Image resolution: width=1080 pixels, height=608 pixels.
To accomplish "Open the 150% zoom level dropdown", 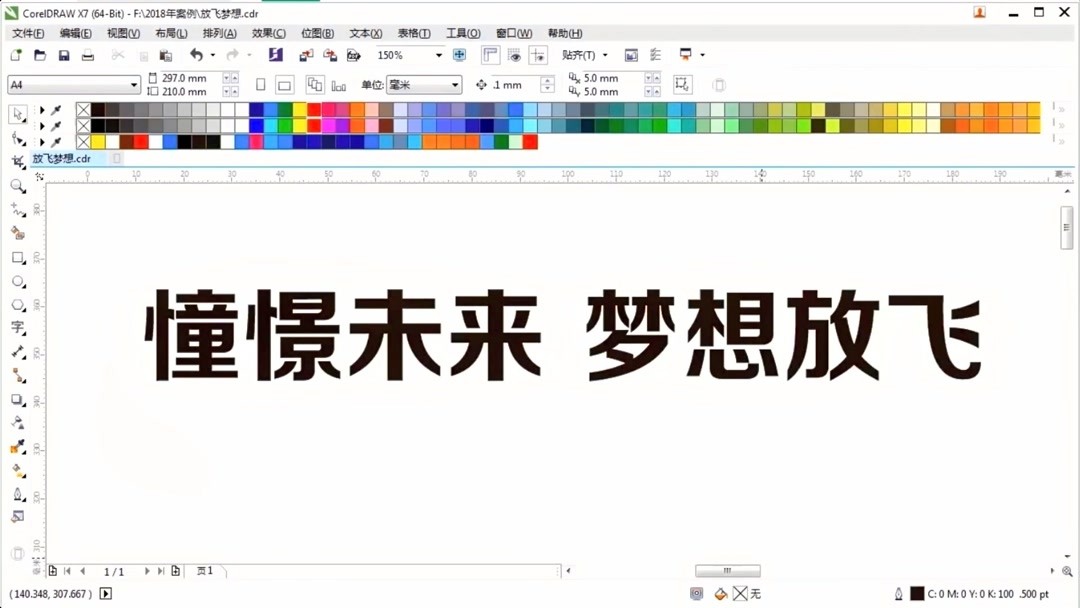I will point(438,55).
